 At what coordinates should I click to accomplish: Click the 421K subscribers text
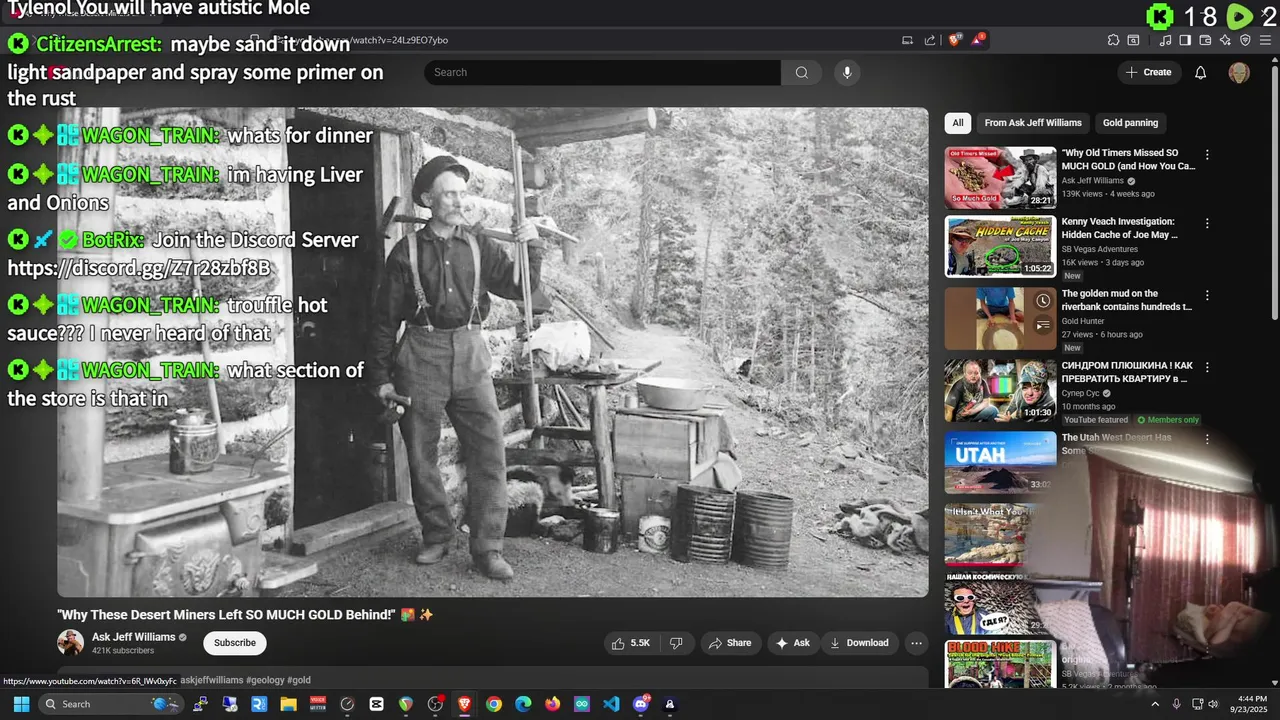(x=123, y=651)
